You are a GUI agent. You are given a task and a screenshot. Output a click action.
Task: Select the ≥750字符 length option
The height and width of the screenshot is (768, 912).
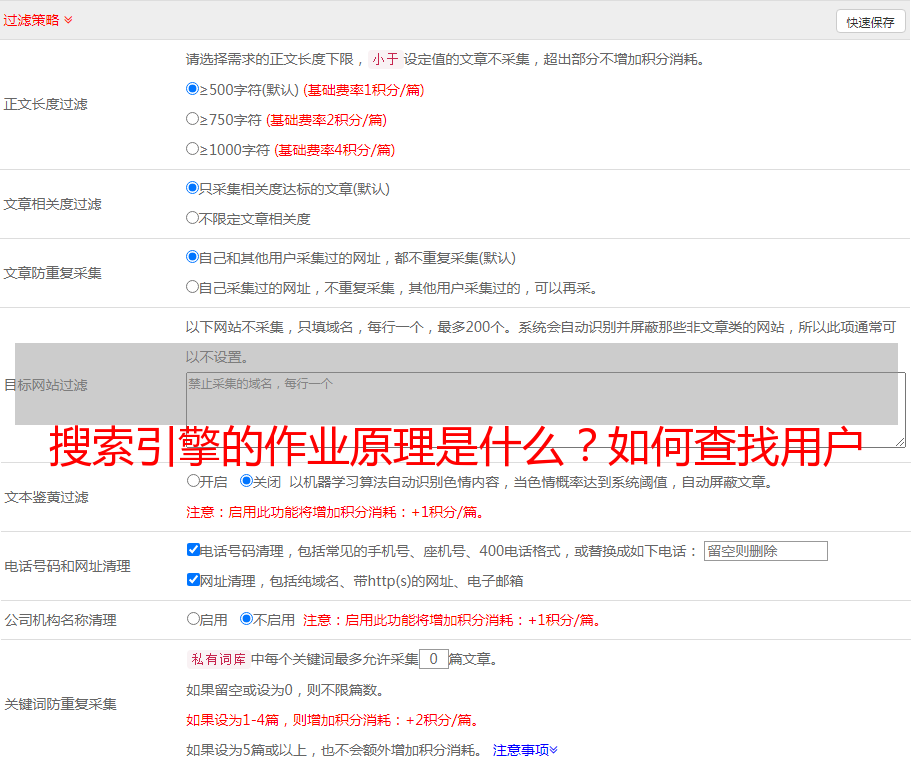(193, 119)
